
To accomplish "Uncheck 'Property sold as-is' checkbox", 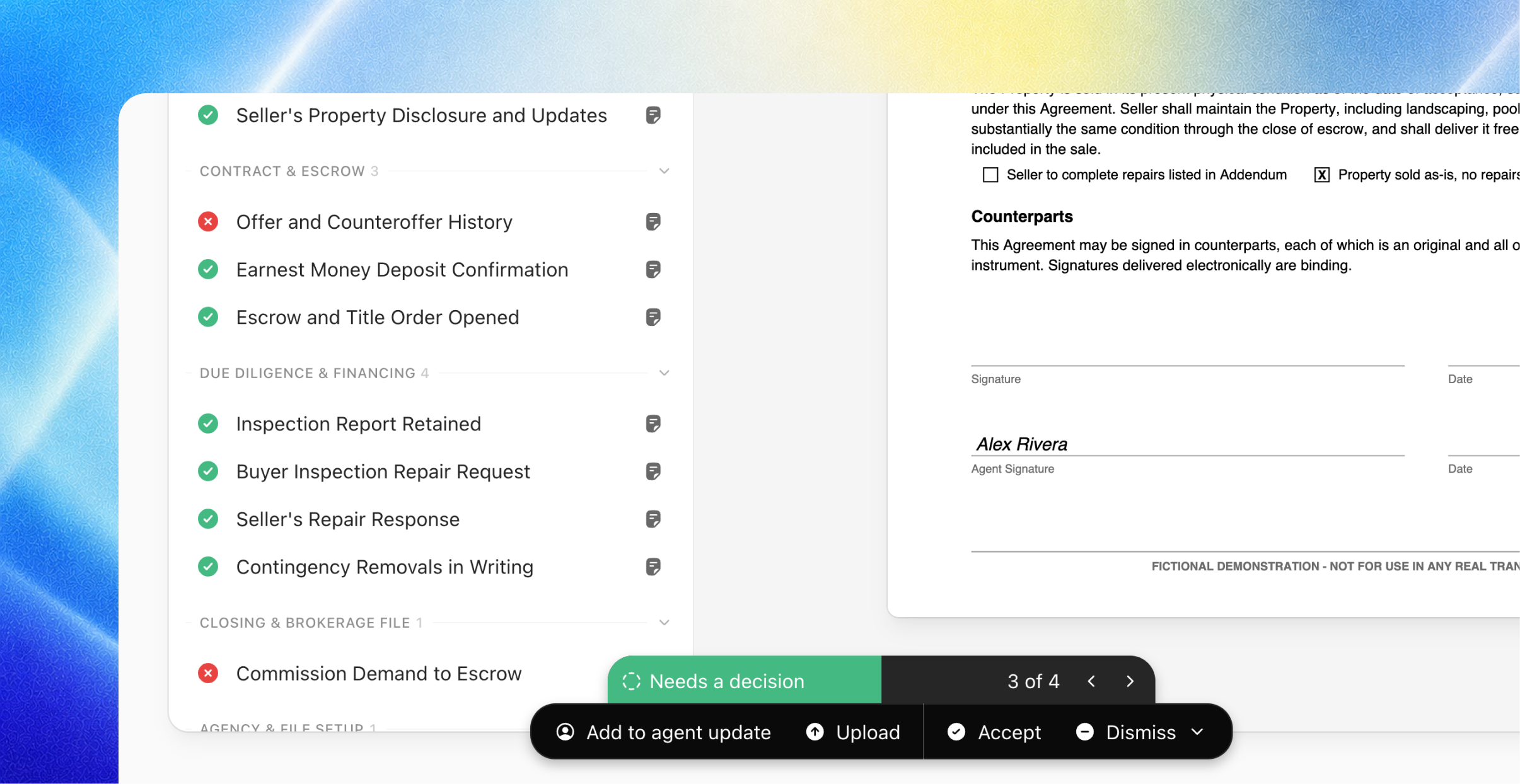I will 1322,175.
